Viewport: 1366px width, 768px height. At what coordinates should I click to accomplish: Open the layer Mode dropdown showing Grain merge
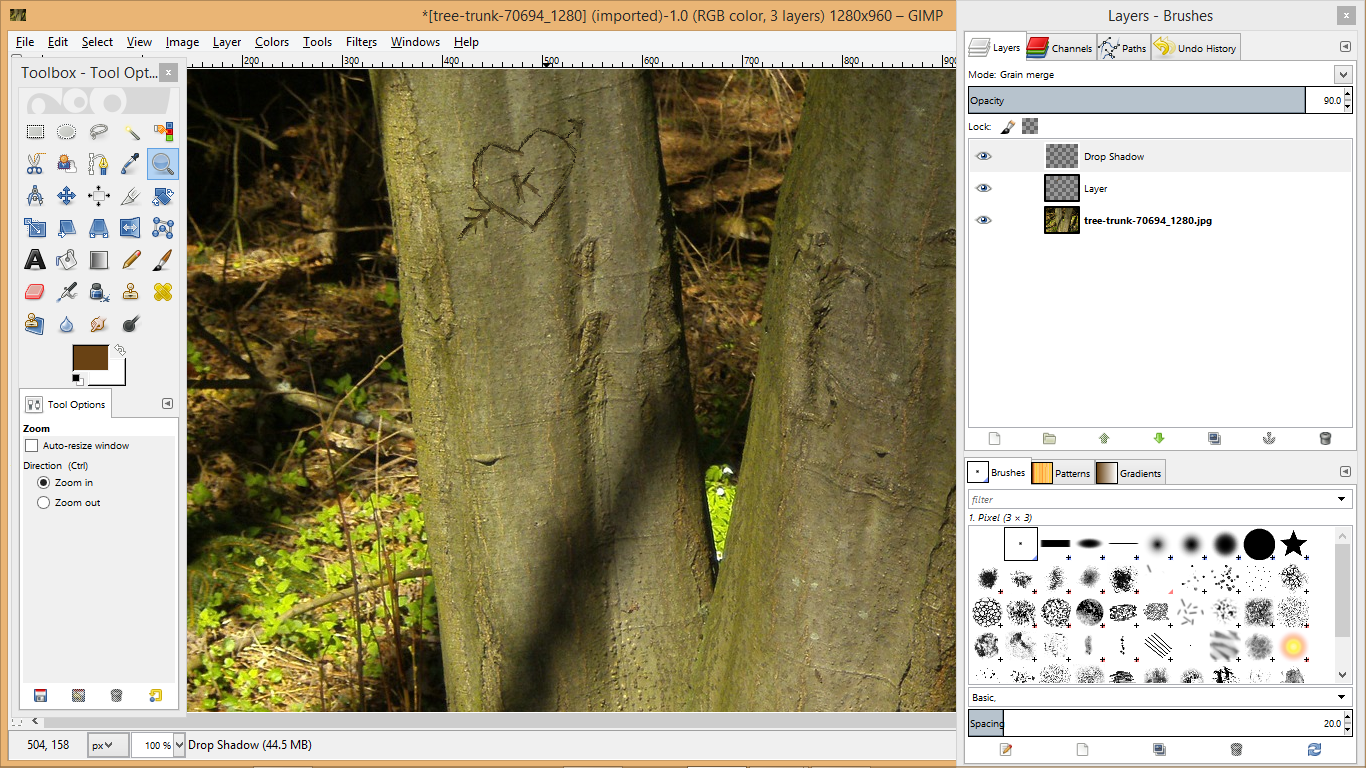[1341, 74]
